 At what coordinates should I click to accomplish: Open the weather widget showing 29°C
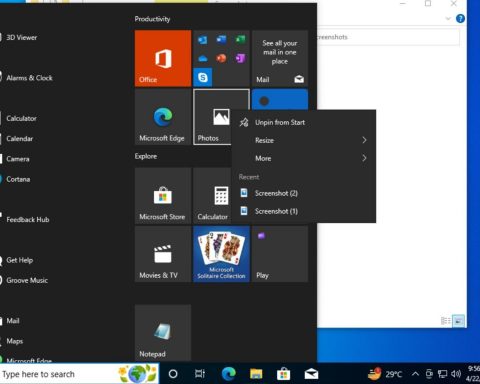coord(385,374)
